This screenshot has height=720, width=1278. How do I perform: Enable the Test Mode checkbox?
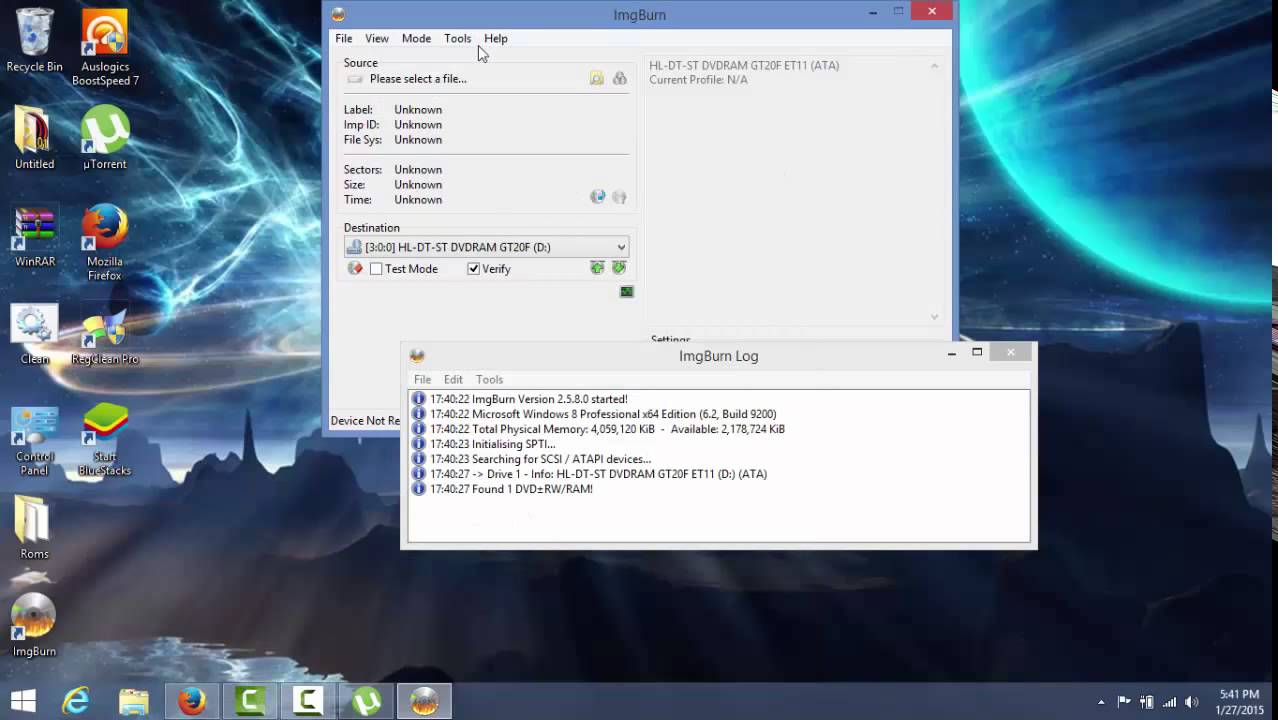(376, 269)
